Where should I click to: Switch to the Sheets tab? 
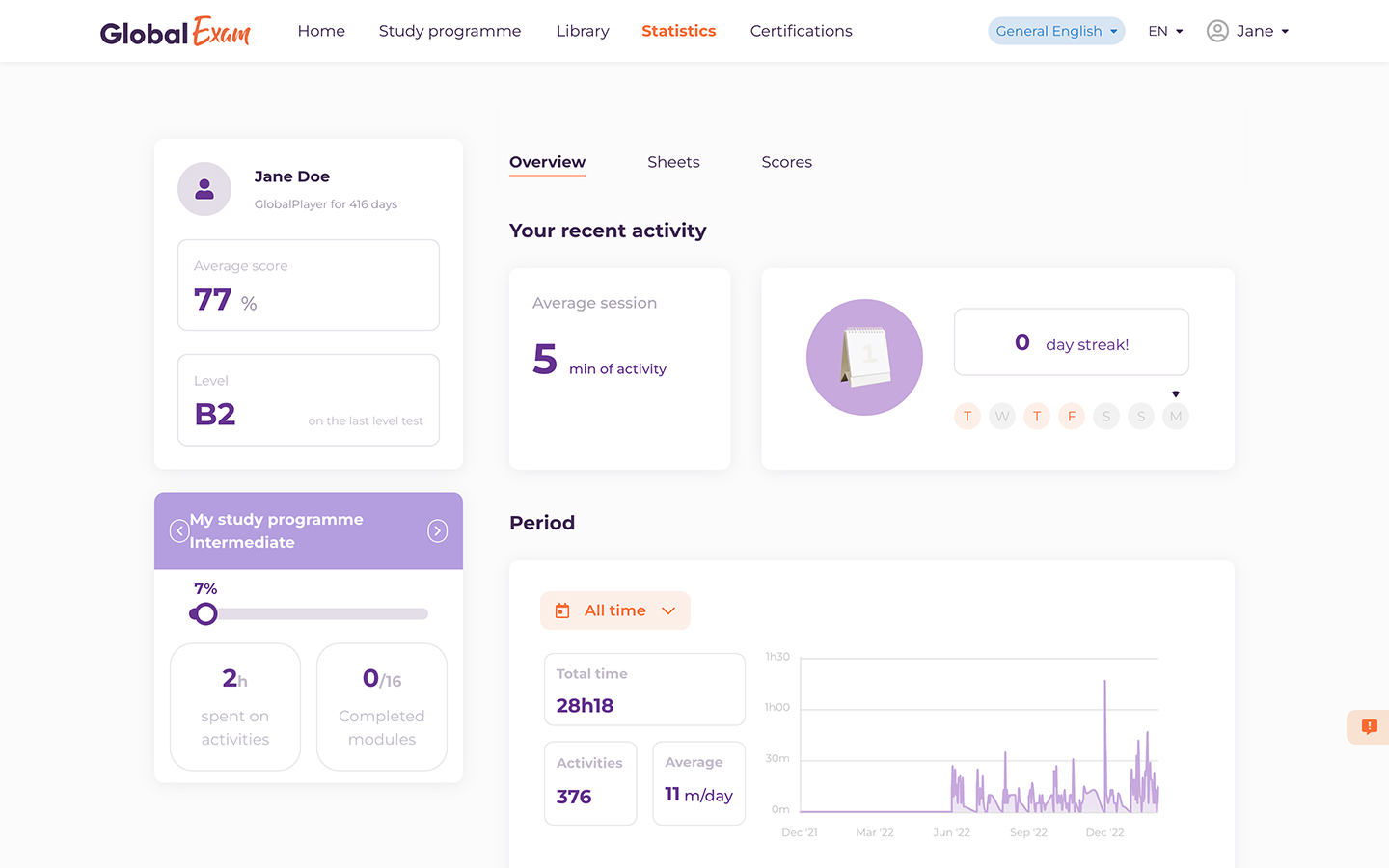click(x=673, y=162)
